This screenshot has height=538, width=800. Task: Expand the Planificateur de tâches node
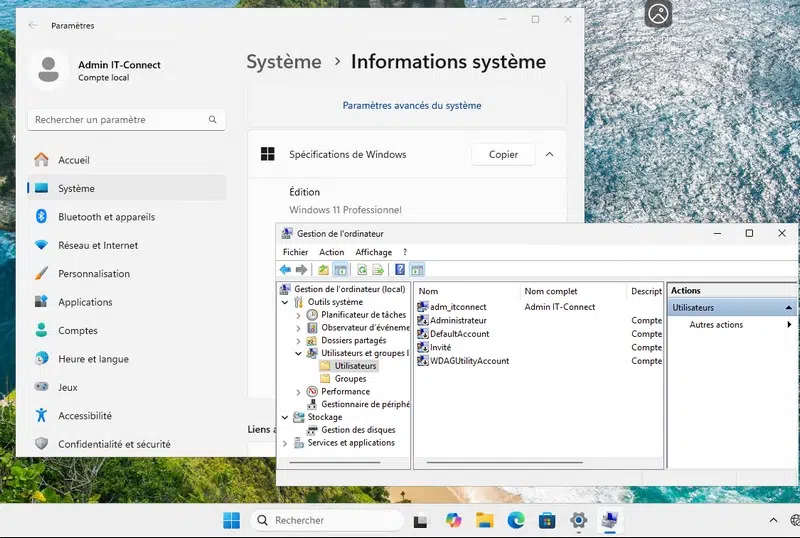pos(298,315)
